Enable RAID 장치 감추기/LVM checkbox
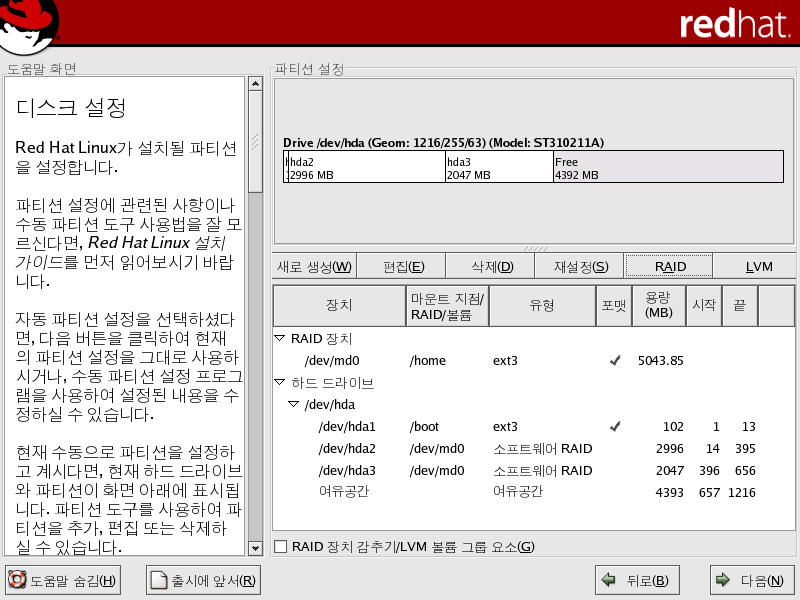Viewport: 800px width, 600px height. click(281, 546)
